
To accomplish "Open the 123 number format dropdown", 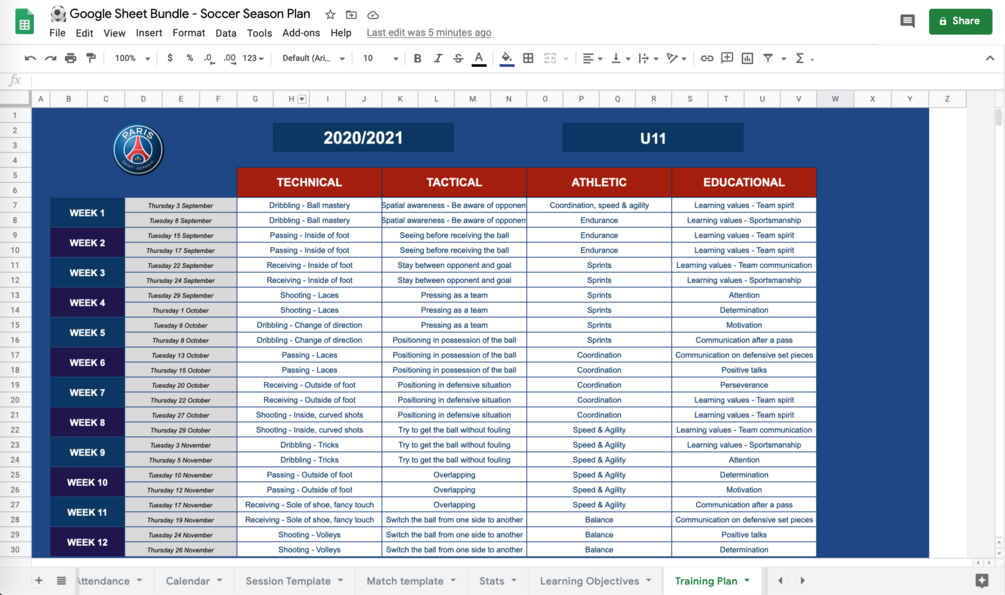I will pos(253,58).
